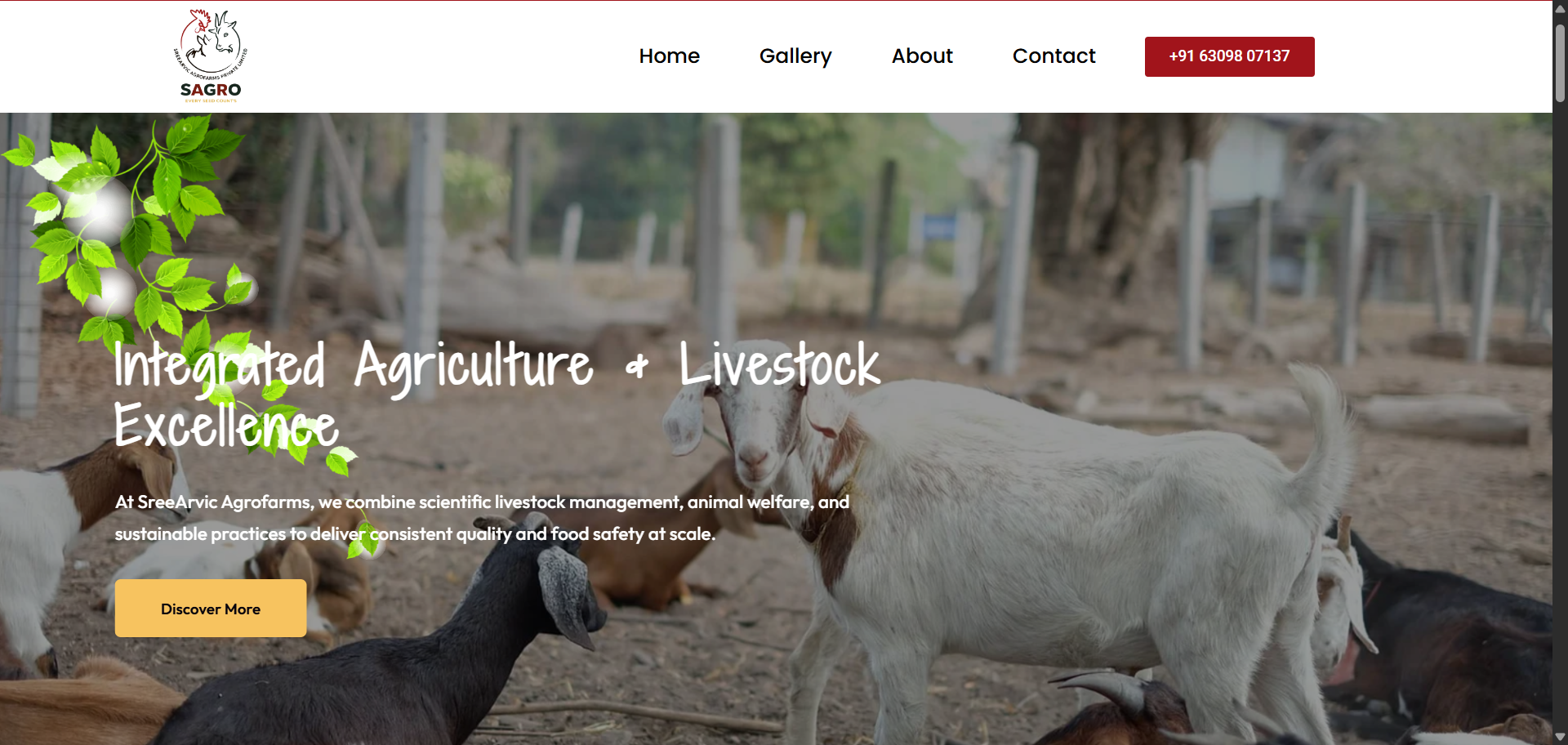Go to the Gallery page
Screen dimensions: 1568x745
(x=795, y=56)
